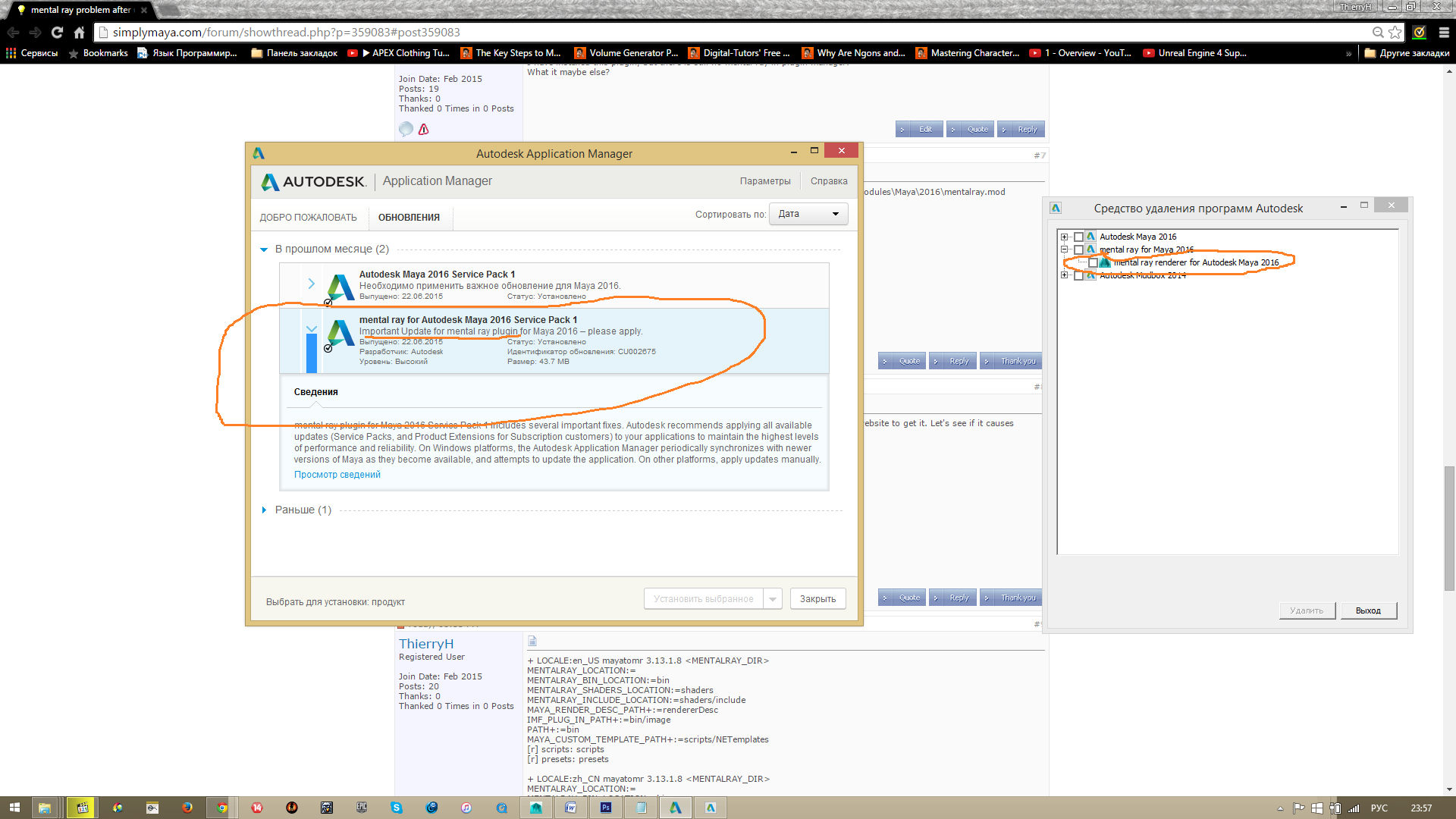
Task: Close the 'mental ray problem after' browser tab
Action: 144,10
